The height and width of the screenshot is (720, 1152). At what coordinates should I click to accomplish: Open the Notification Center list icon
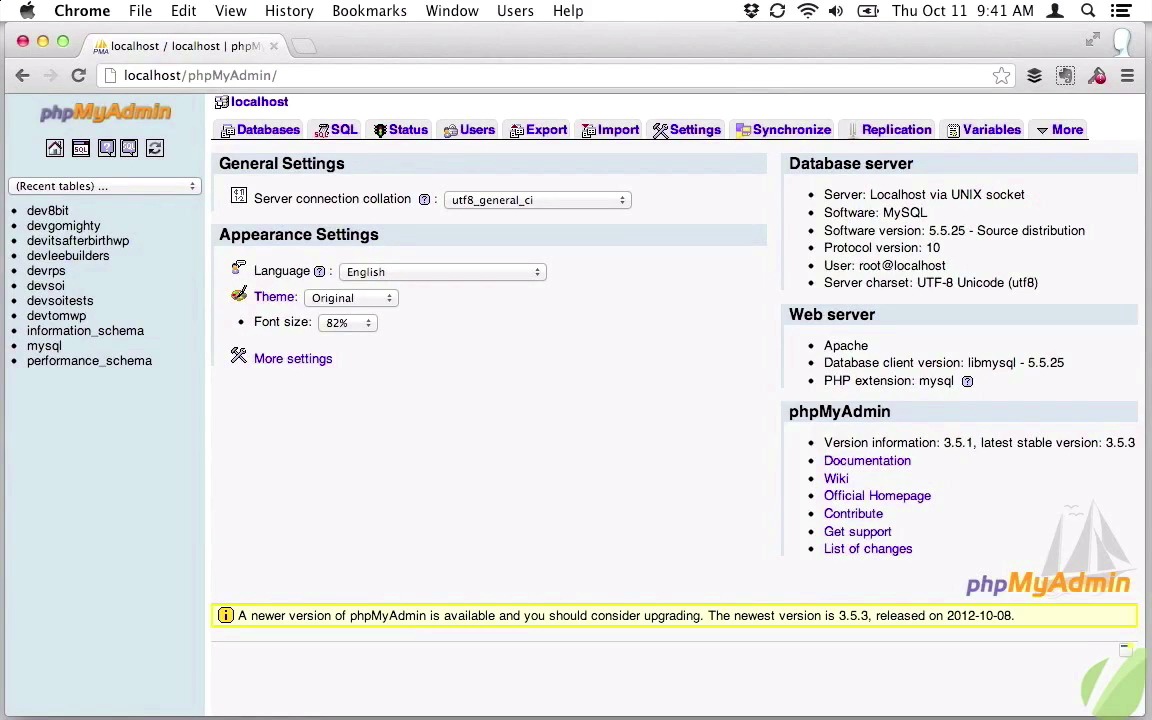coord(1120,10)
